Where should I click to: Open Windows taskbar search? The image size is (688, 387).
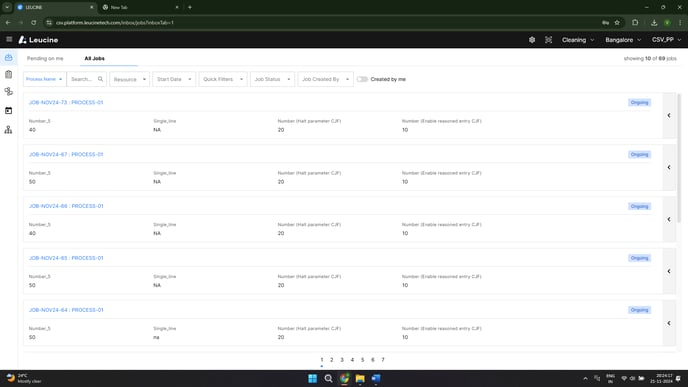pos(328,378)
